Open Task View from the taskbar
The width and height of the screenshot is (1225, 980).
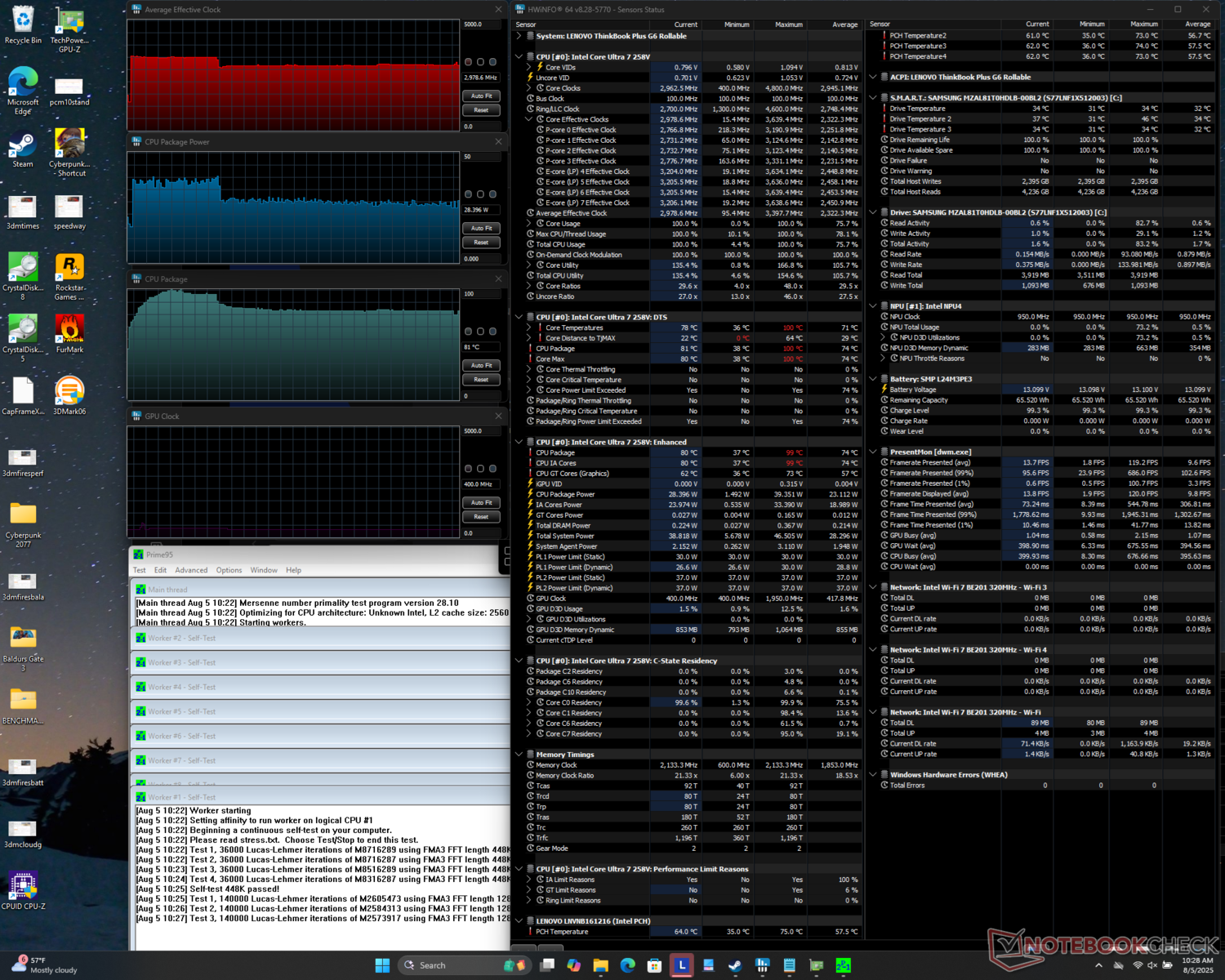point(547,965)
